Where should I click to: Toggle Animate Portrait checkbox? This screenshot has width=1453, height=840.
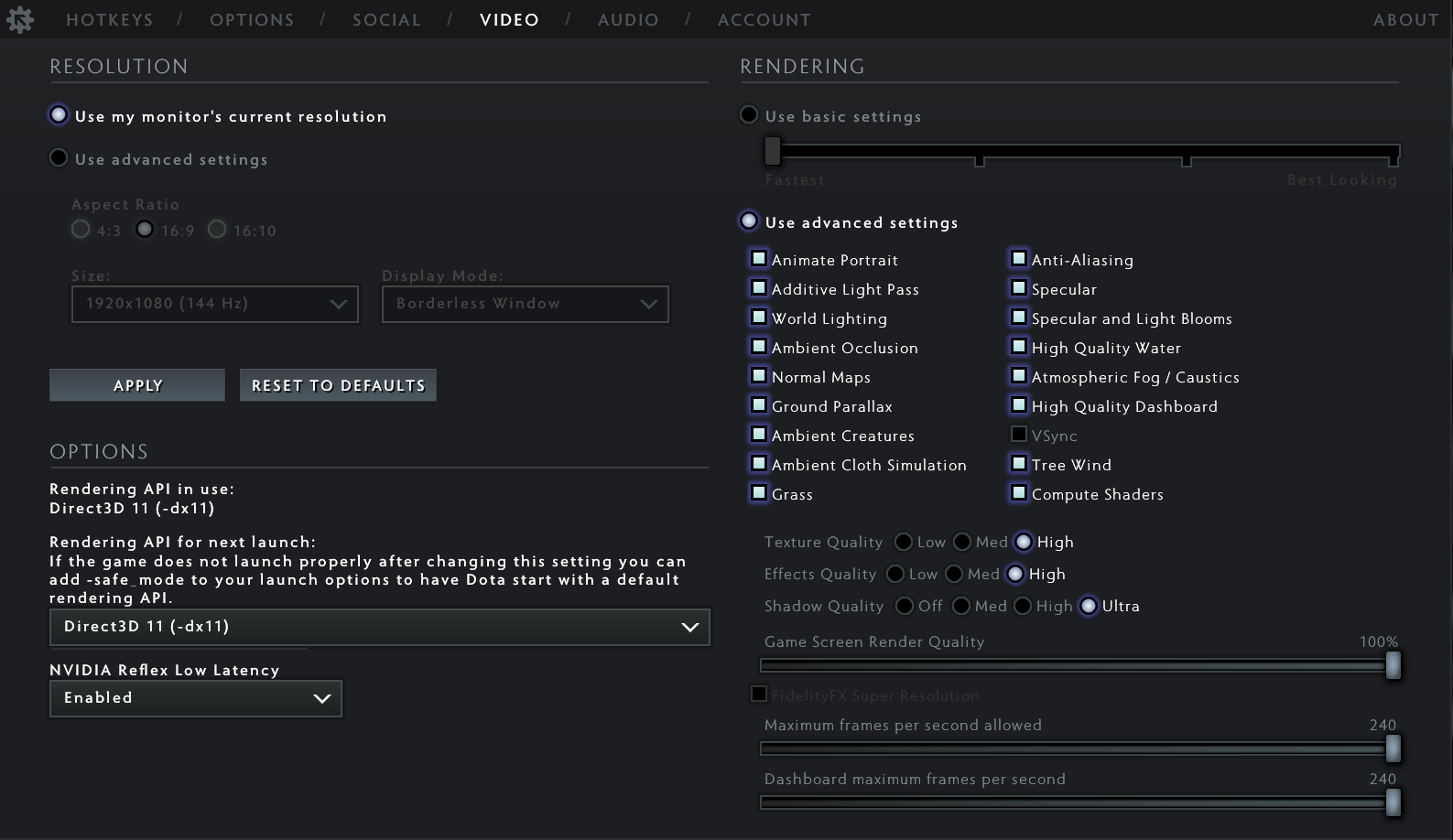point(759,259)
